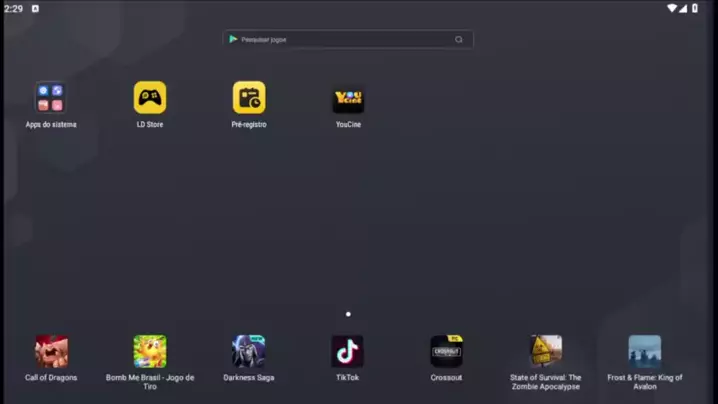Launch Bomb Me Brasil - Jogo de Tiro
This screenshot has height=404, width=718.
tap(150, 352)
